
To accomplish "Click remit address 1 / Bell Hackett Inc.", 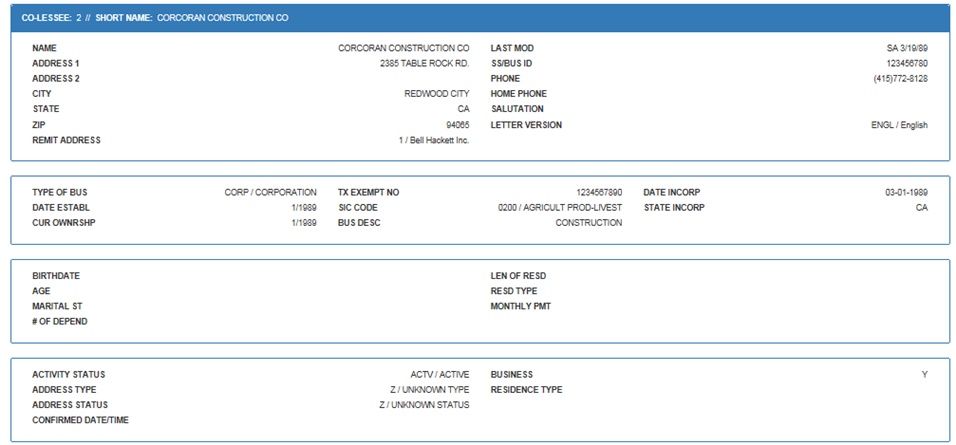I will click(x=434, y=140).
